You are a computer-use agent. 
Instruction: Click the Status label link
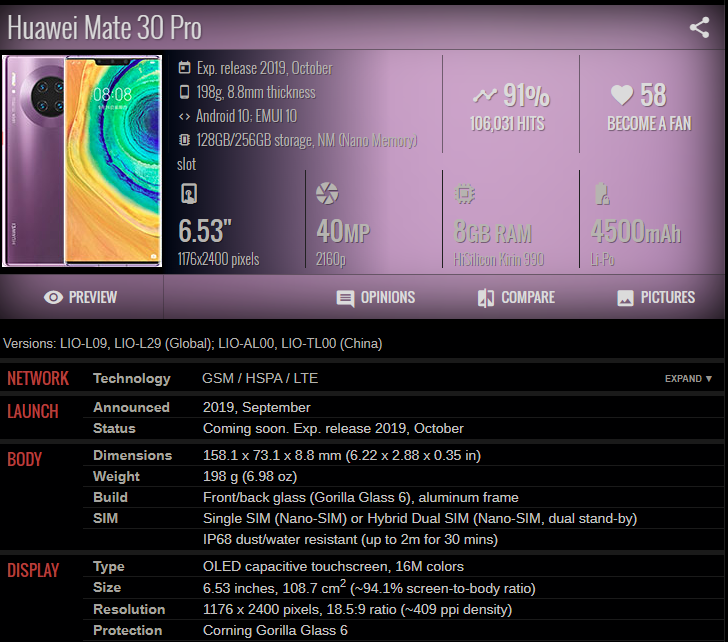(x=114, y=428)
